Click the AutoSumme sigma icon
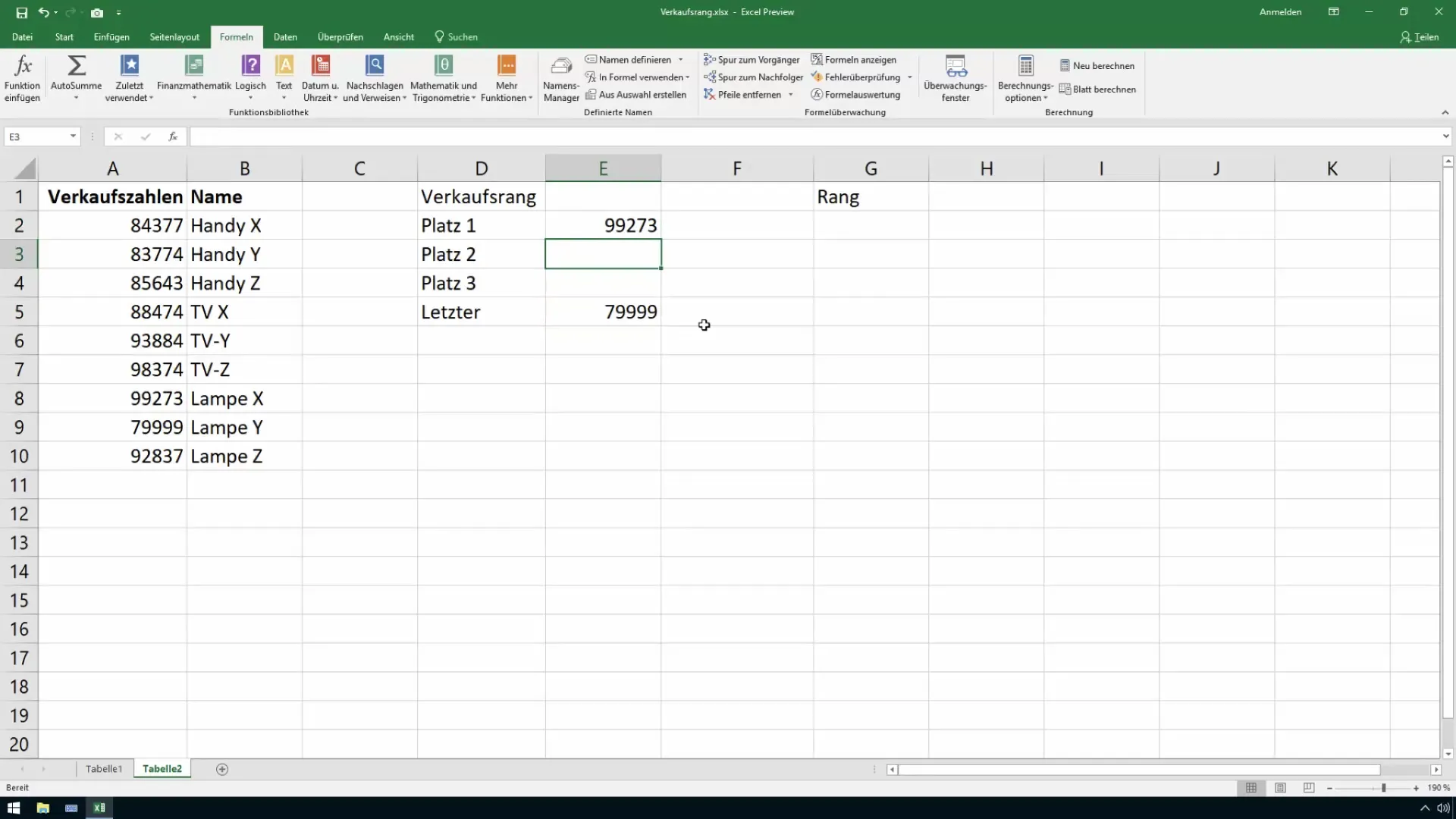The height and width of the screenshot is (819, 1456). (76, 66)
